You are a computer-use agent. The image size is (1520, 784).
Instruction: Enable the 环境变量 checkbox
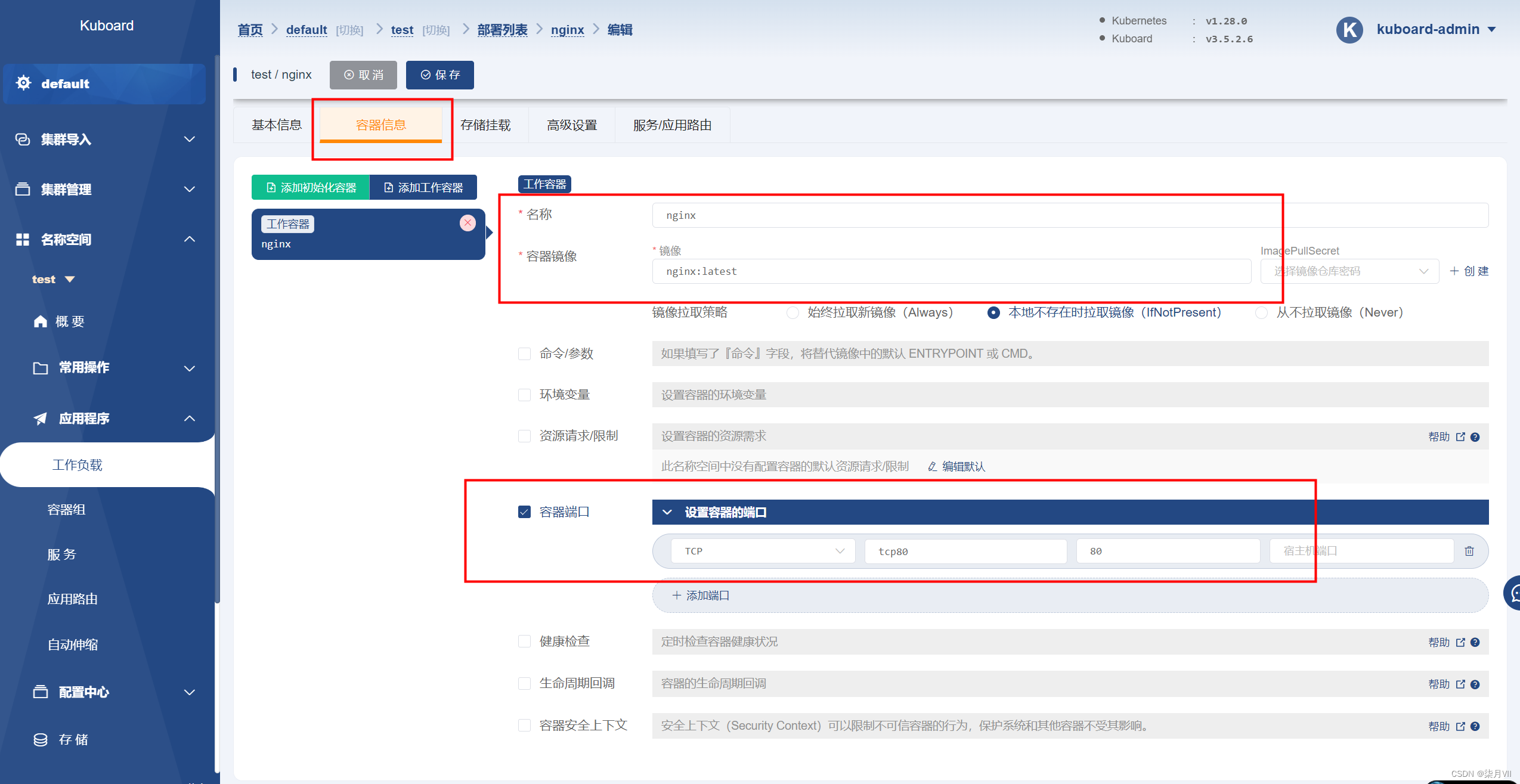524,395
